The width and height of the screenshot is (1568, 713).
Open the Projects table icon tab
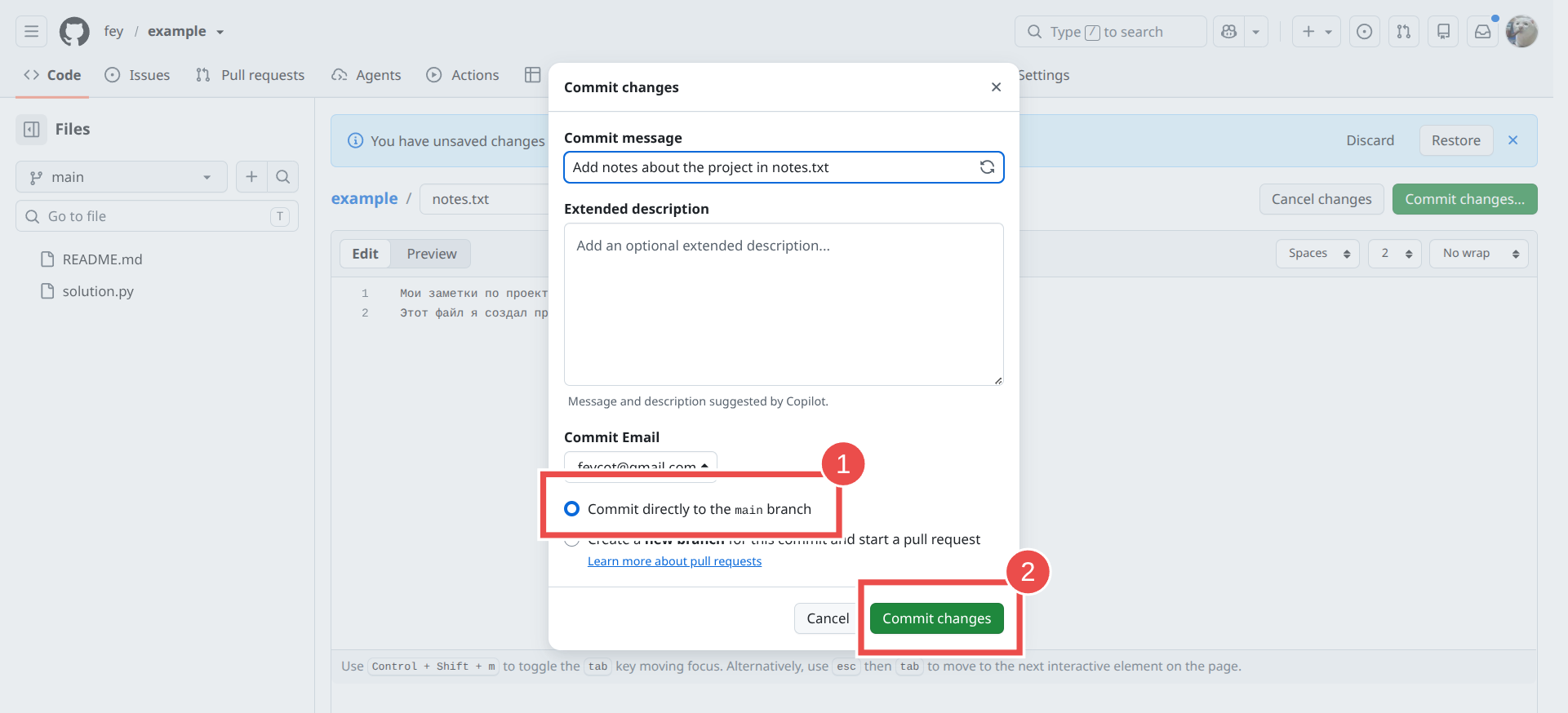coord(532,75)
